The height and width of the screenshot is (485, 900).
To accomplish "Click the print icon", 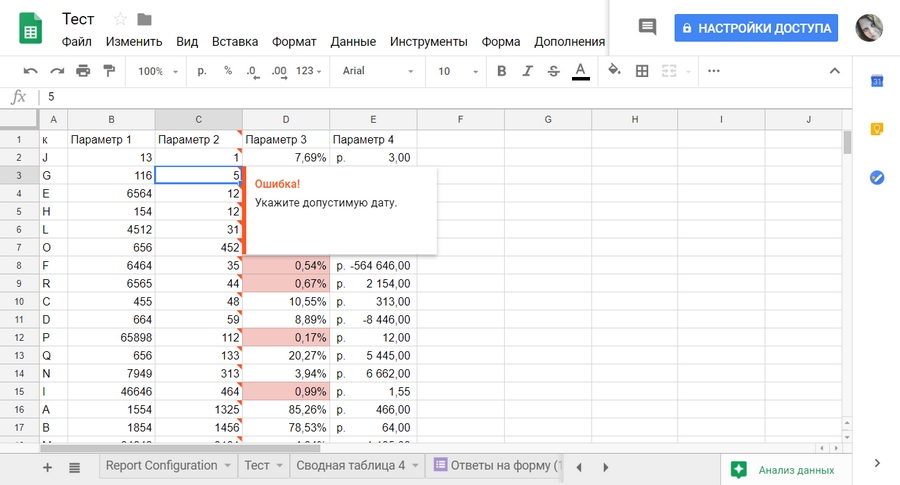I will click(83, 71).
